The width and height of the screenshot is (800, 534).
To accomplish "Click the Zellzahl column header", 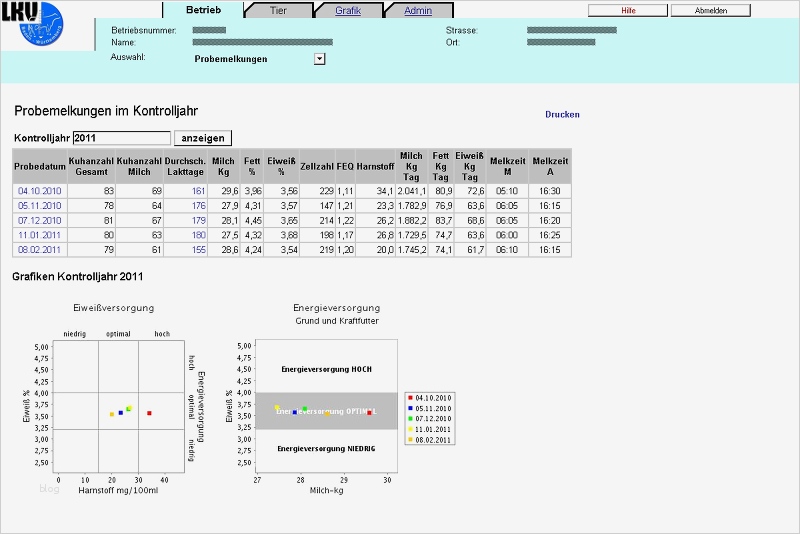I will click(x=317, y=167).
